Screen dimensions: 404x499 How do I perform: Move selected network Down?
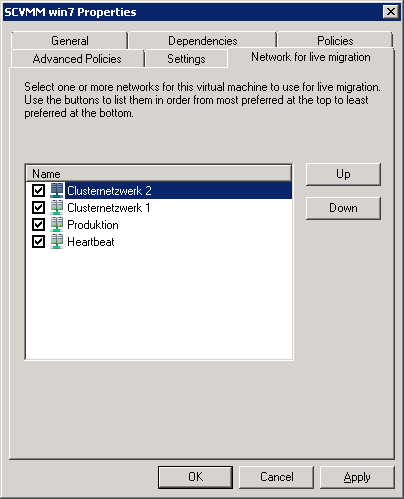click(343, 208)
